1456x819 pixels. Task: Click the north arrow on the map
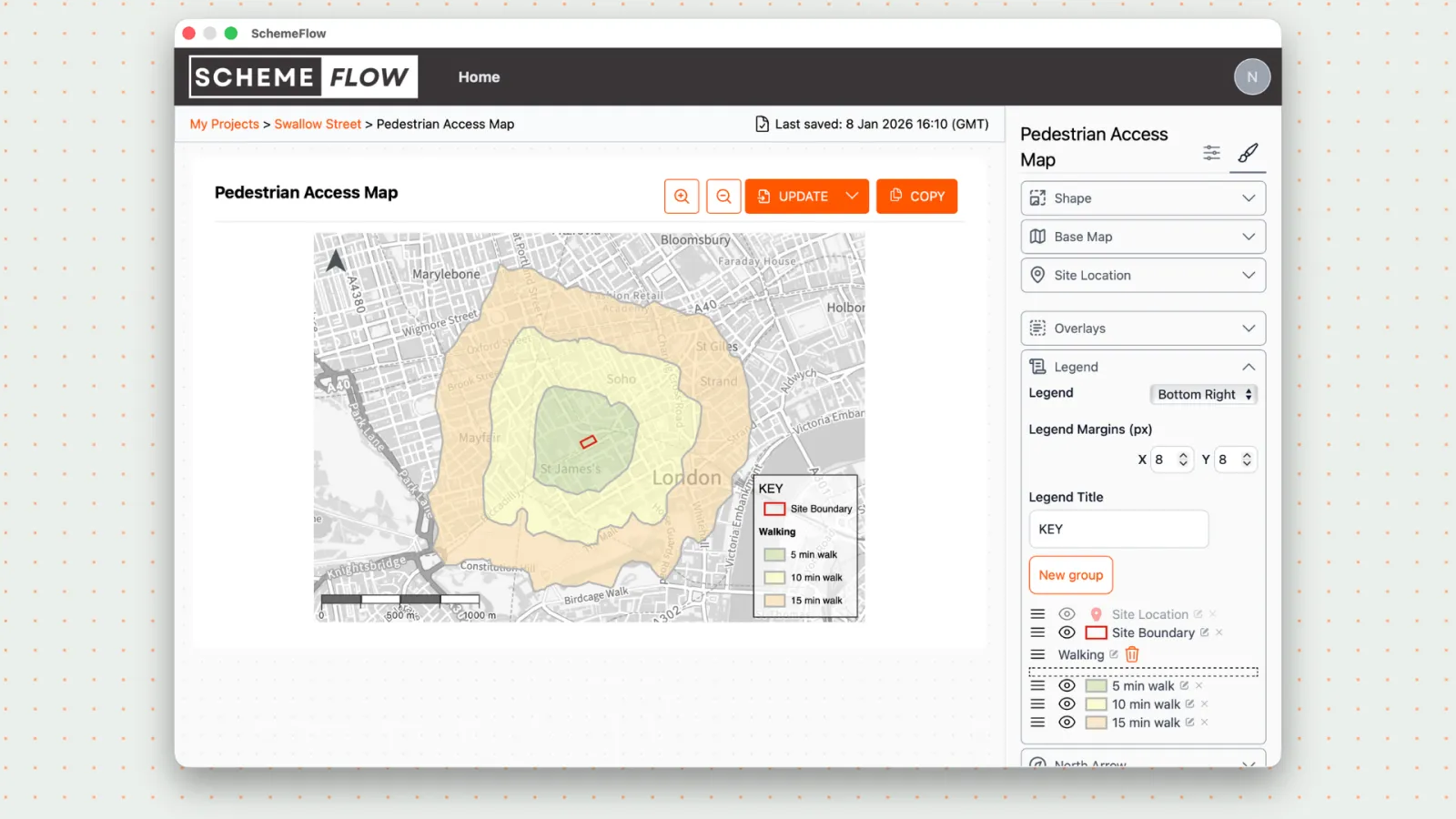pos(336,261)
